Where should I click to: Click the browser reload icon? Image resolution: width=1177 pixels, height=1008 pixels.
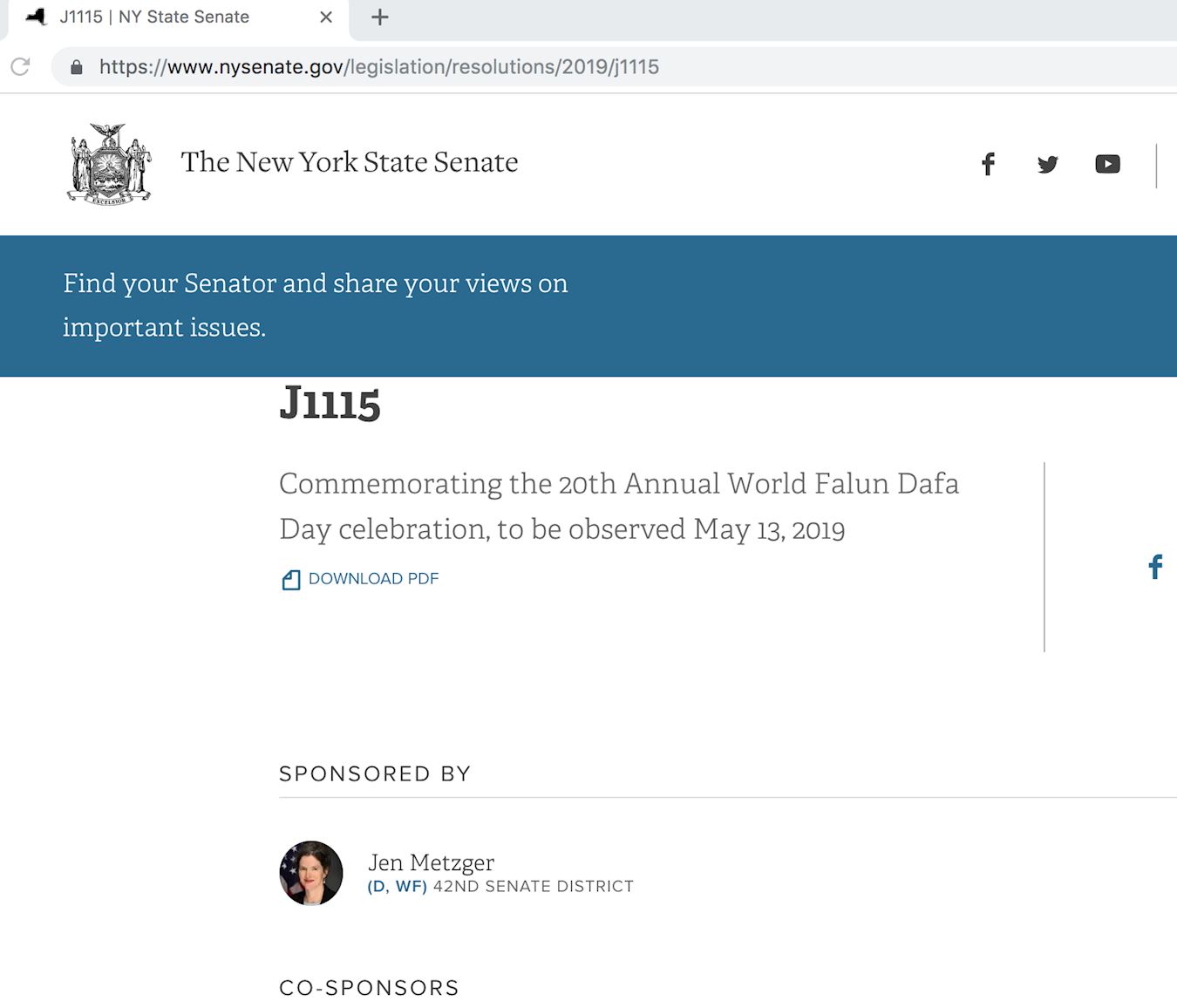click(x=20, y=67)
